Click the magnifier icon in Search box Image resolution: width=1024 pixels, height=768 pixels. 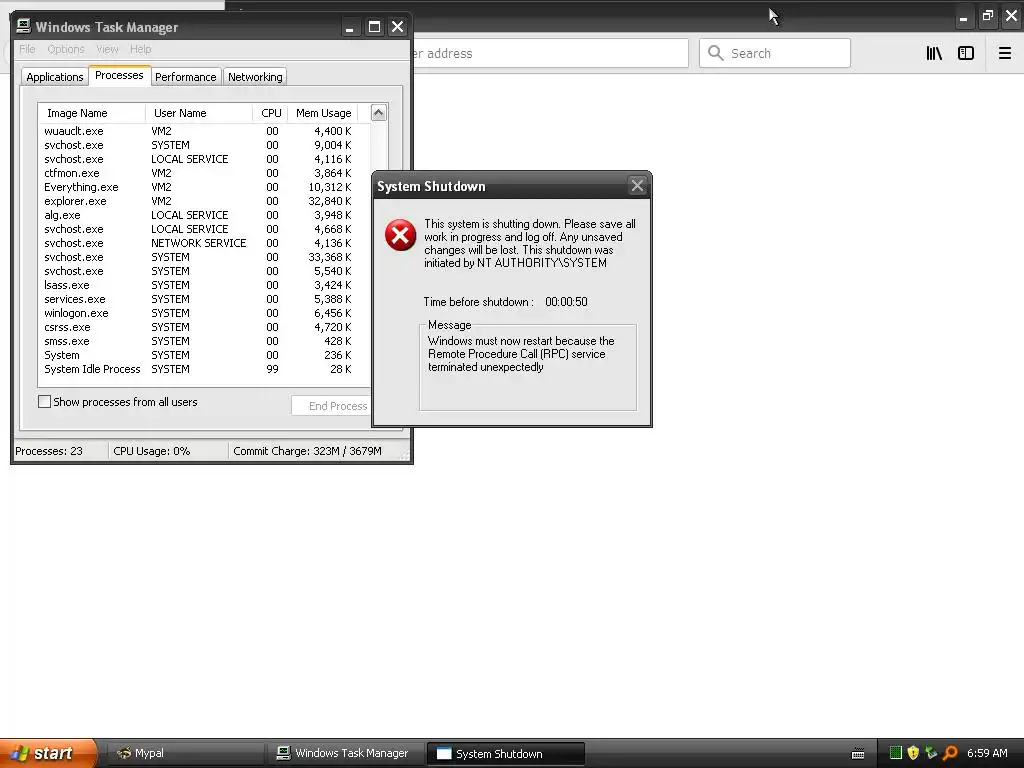716,53
